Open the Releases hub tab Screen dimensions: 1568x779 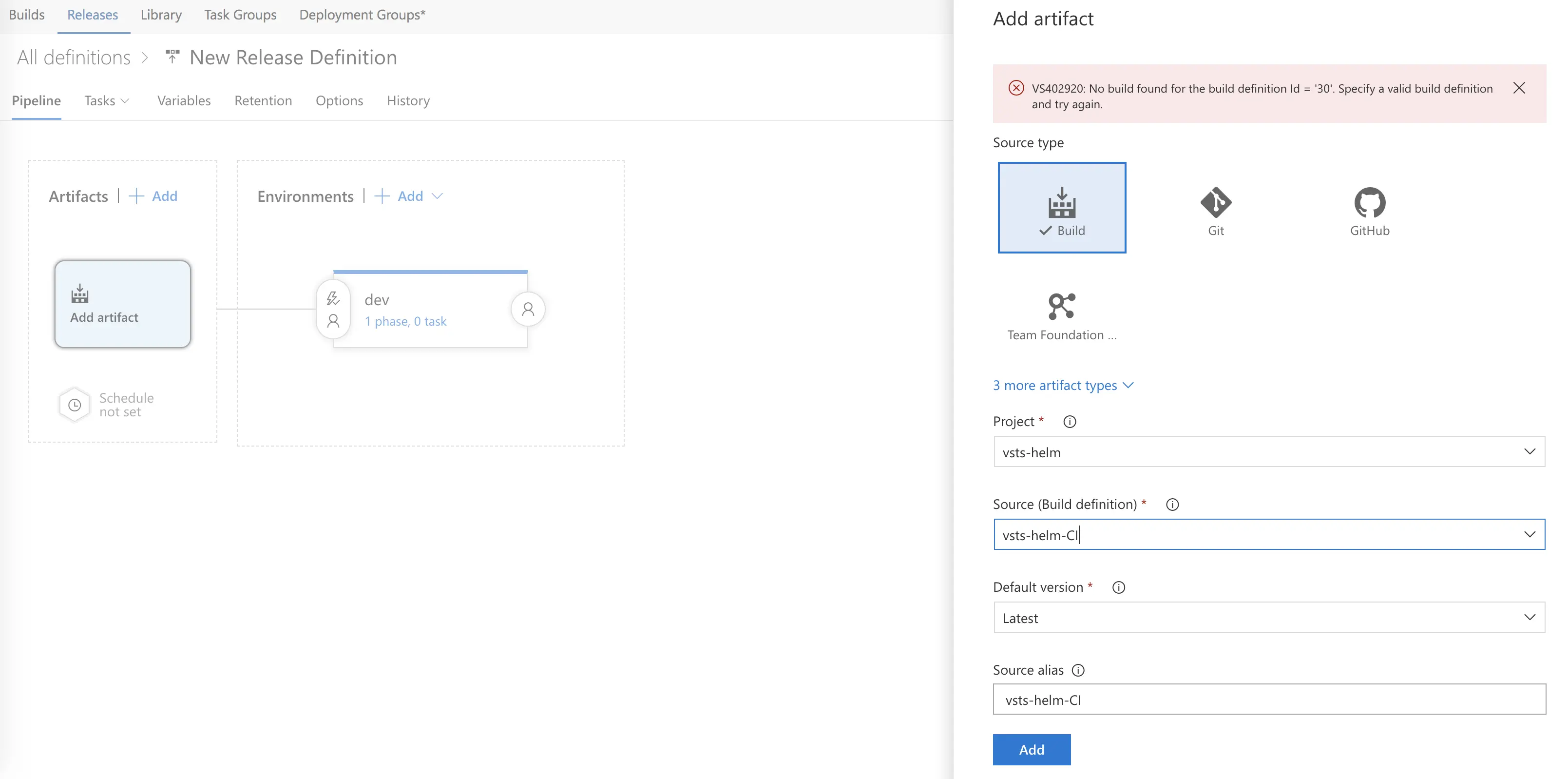(x=93, y=15)
